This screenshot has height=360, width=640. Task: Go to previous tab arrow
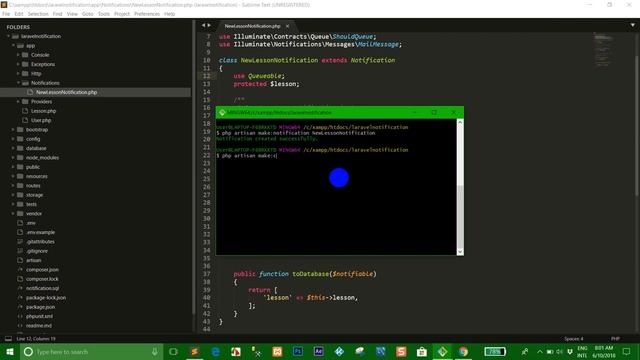click(x=203, y=25)
